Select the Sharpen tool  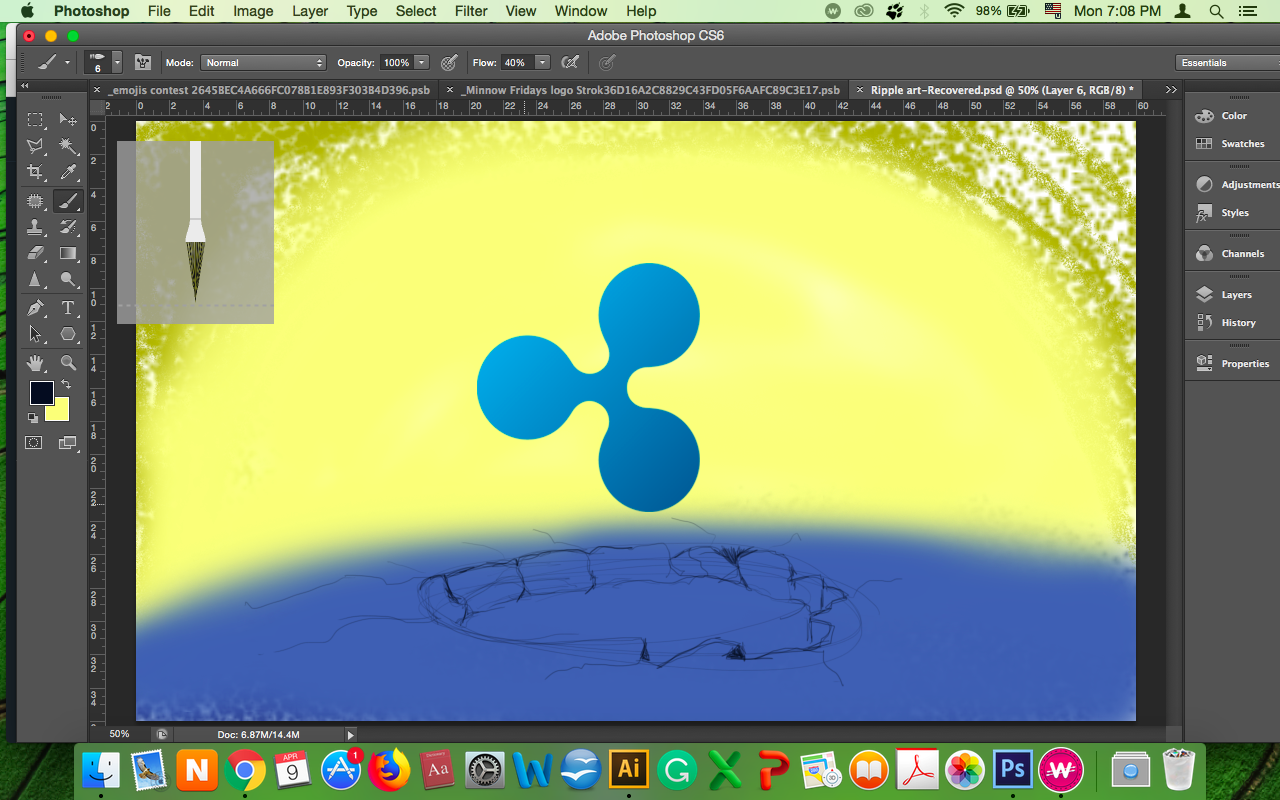coord(35,280)
